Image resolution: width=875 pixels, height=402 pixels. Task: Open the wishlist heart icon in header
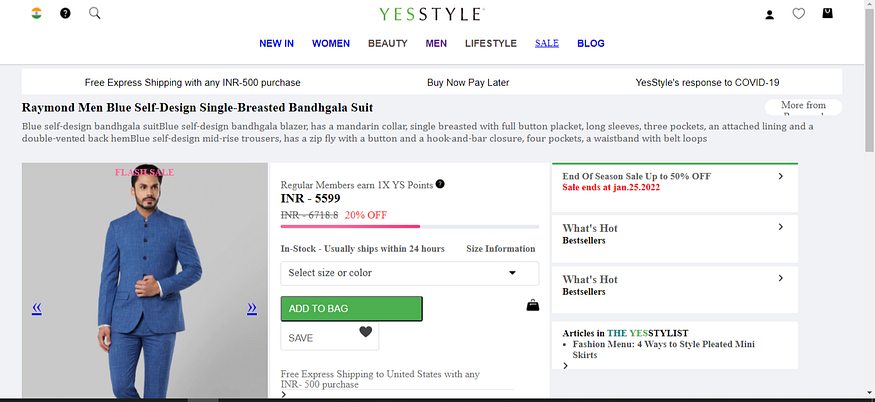point(799,13)
